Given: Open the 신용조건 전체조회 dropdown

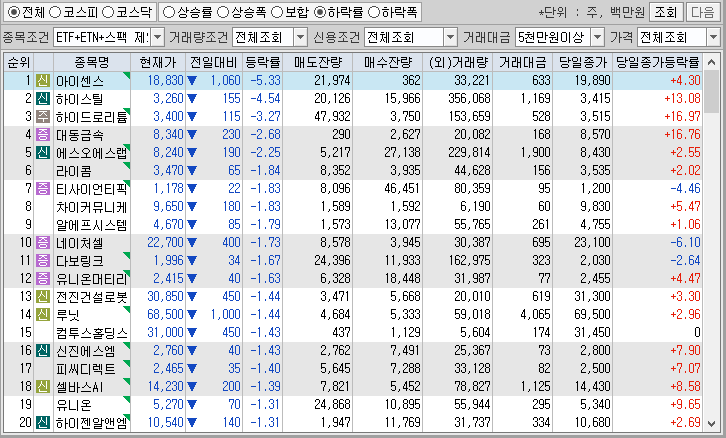Looking at the screenshot, I should pos(451,37).
